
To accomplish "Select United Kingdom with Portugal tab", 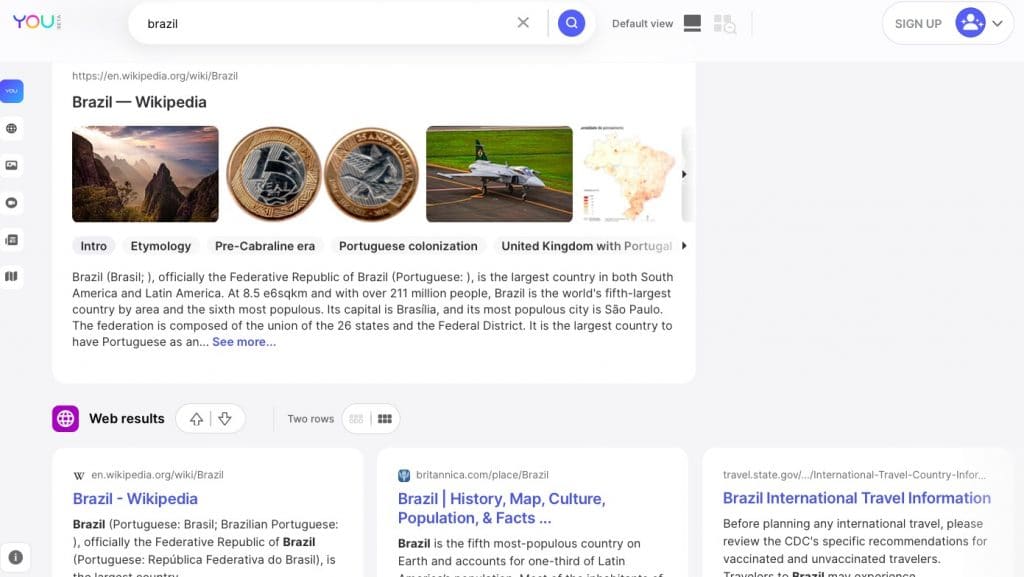I will coord(586,246).
